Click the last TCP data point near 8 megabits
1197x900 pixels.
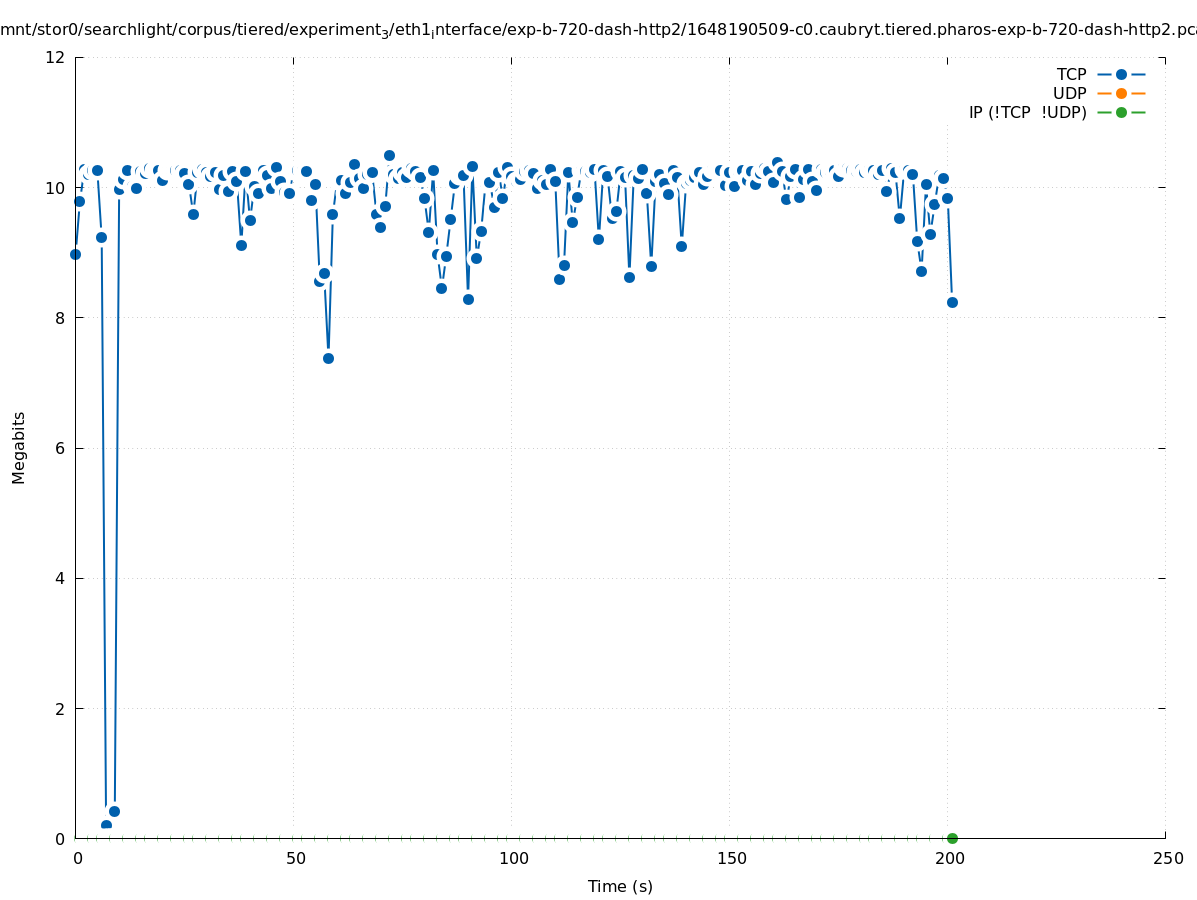click(x=952, y=302)
